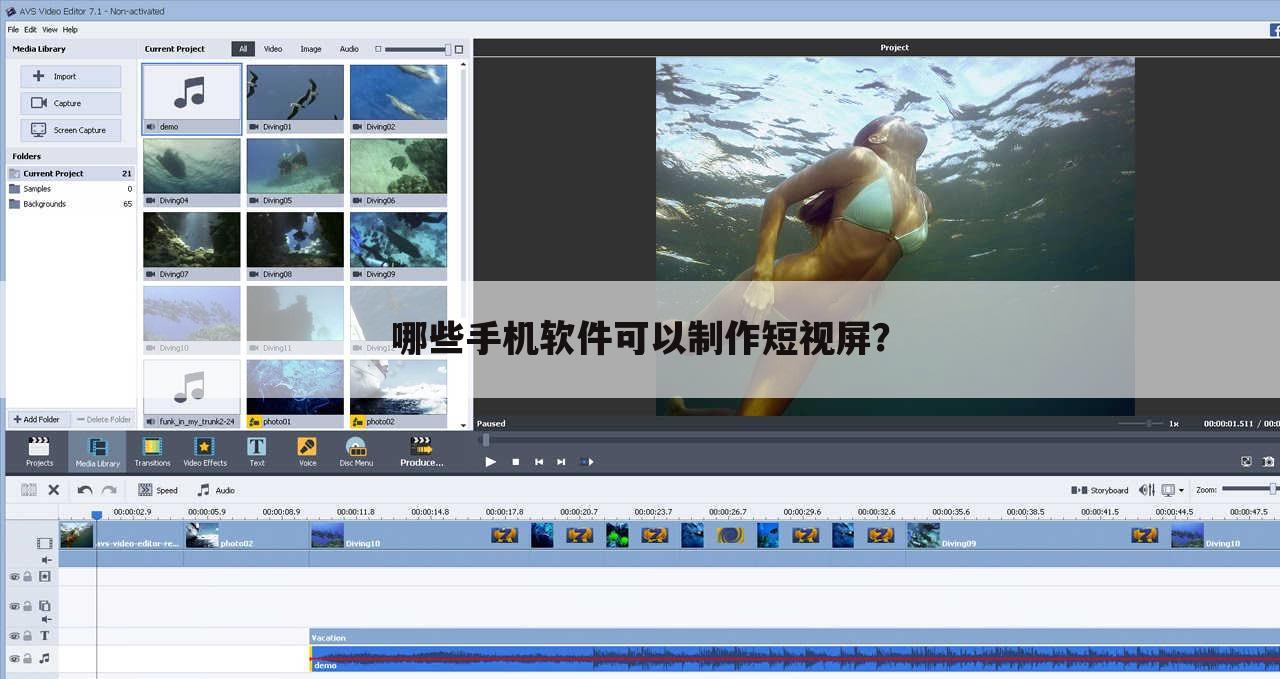Select the Samples folder
Viewport: 1280px width, 679px height.
tap(70, 188)
